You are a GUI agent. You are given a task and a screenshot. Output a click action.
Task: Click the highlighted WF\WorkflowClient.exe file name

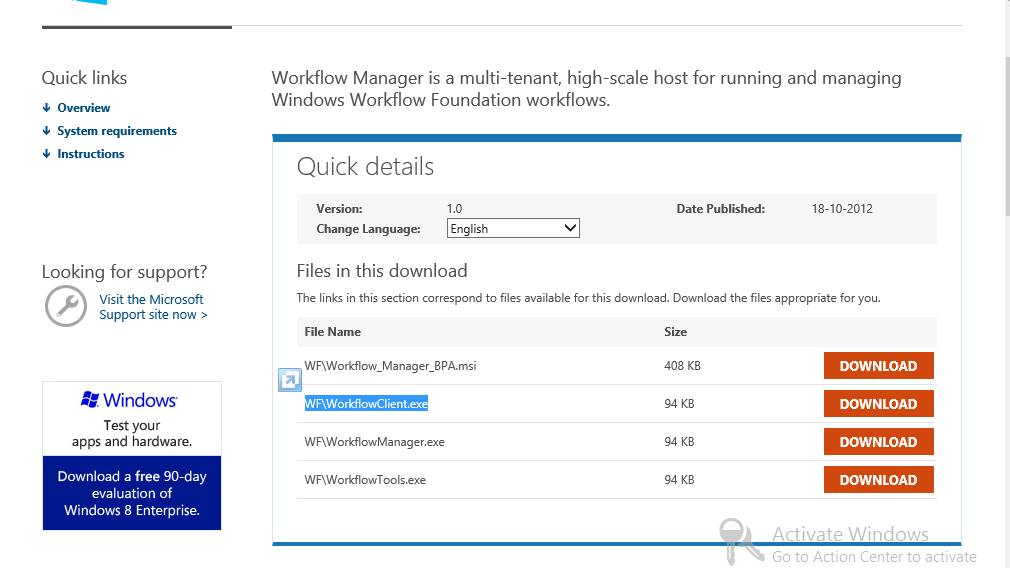[x=366, y=404]
